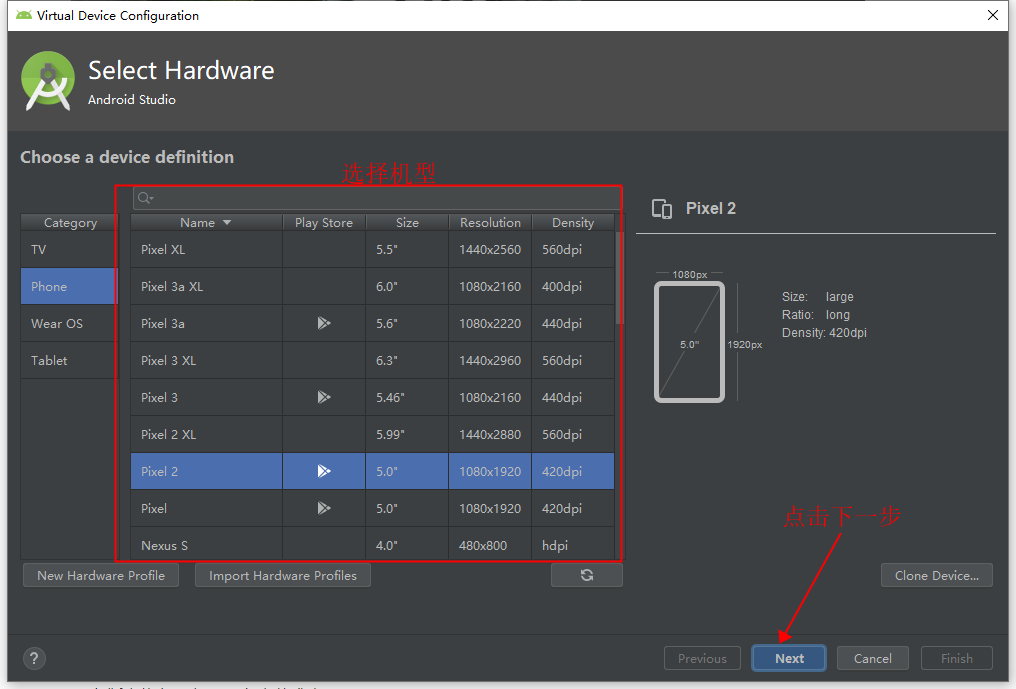
Task: Close the Virtual Device Configuration window
Action: (x=993, y=15)
